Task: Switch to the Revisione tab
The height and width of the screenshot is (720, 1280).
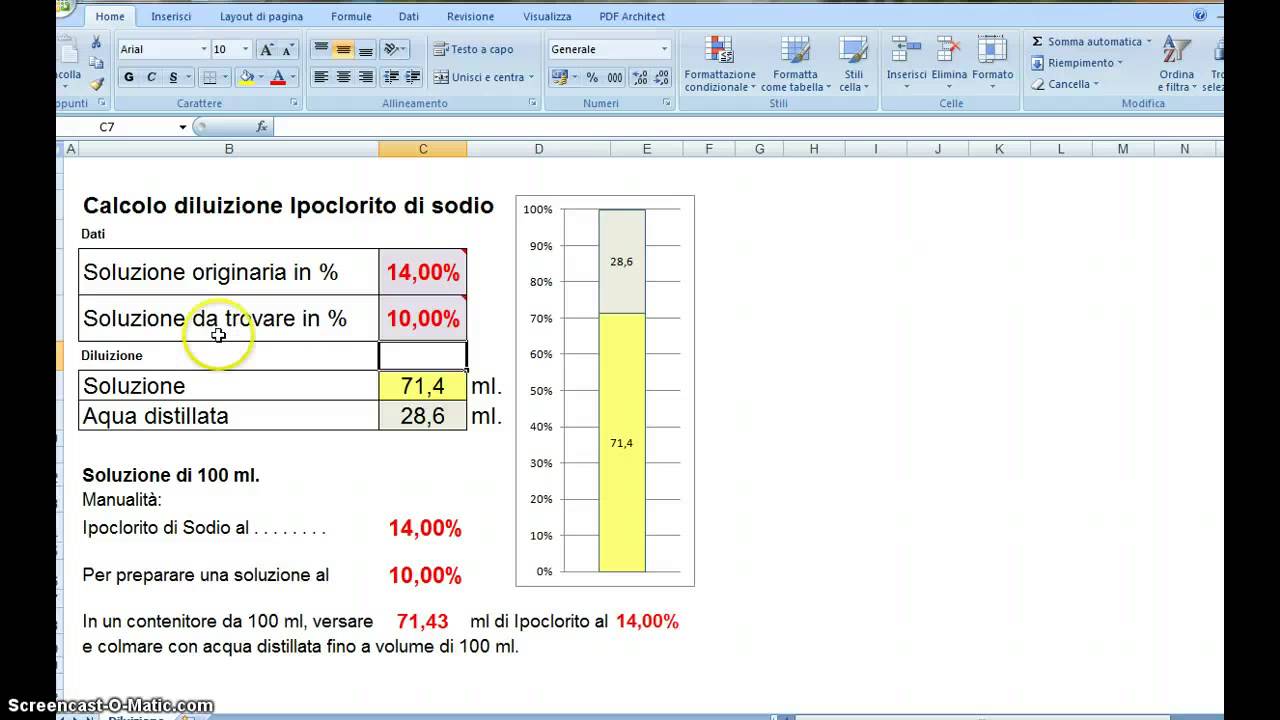Action: coord(470,16)
